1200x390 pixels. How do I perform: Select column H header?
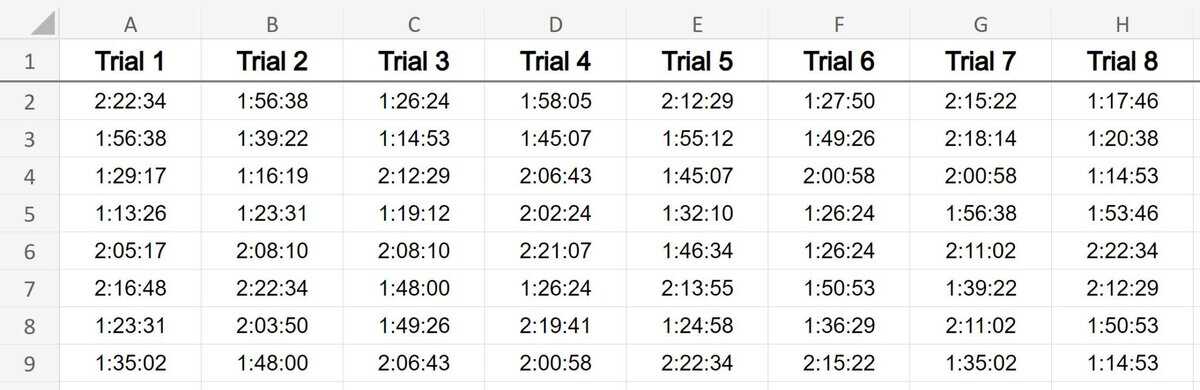(x=1123, y=22)
